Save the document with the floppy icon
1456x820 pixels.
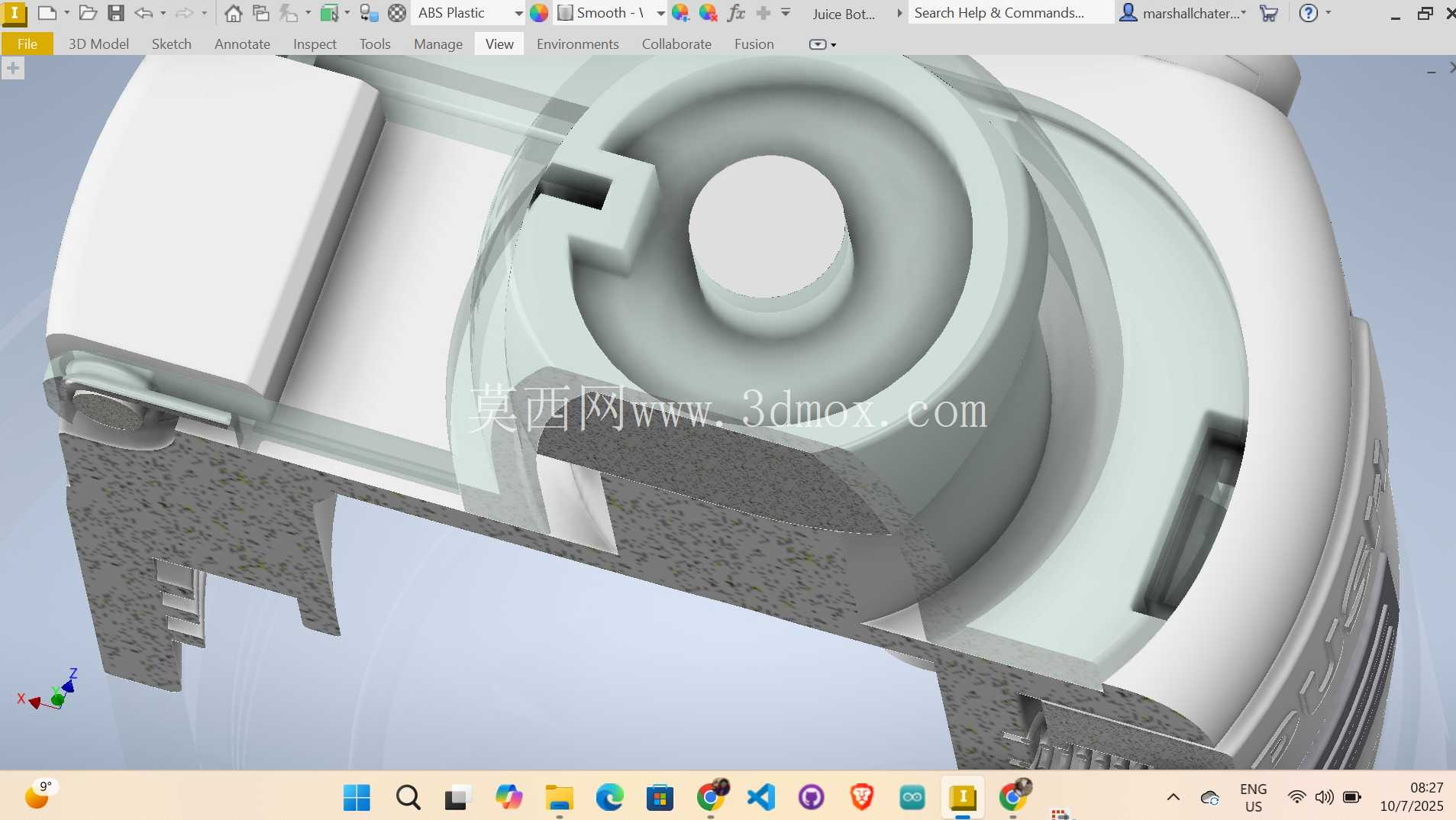pos(115,13)
